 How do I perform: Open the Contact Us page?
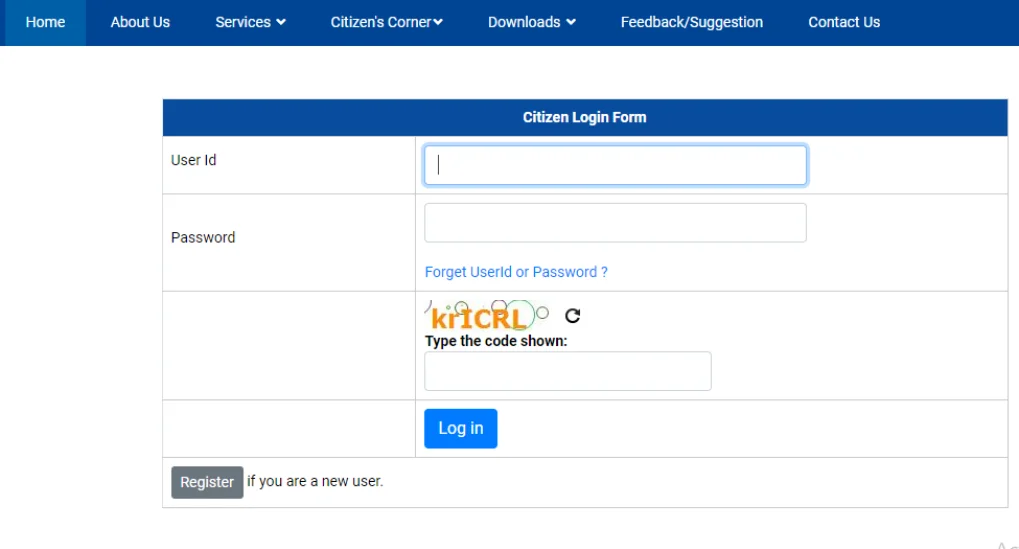click(x=844, y=22)
